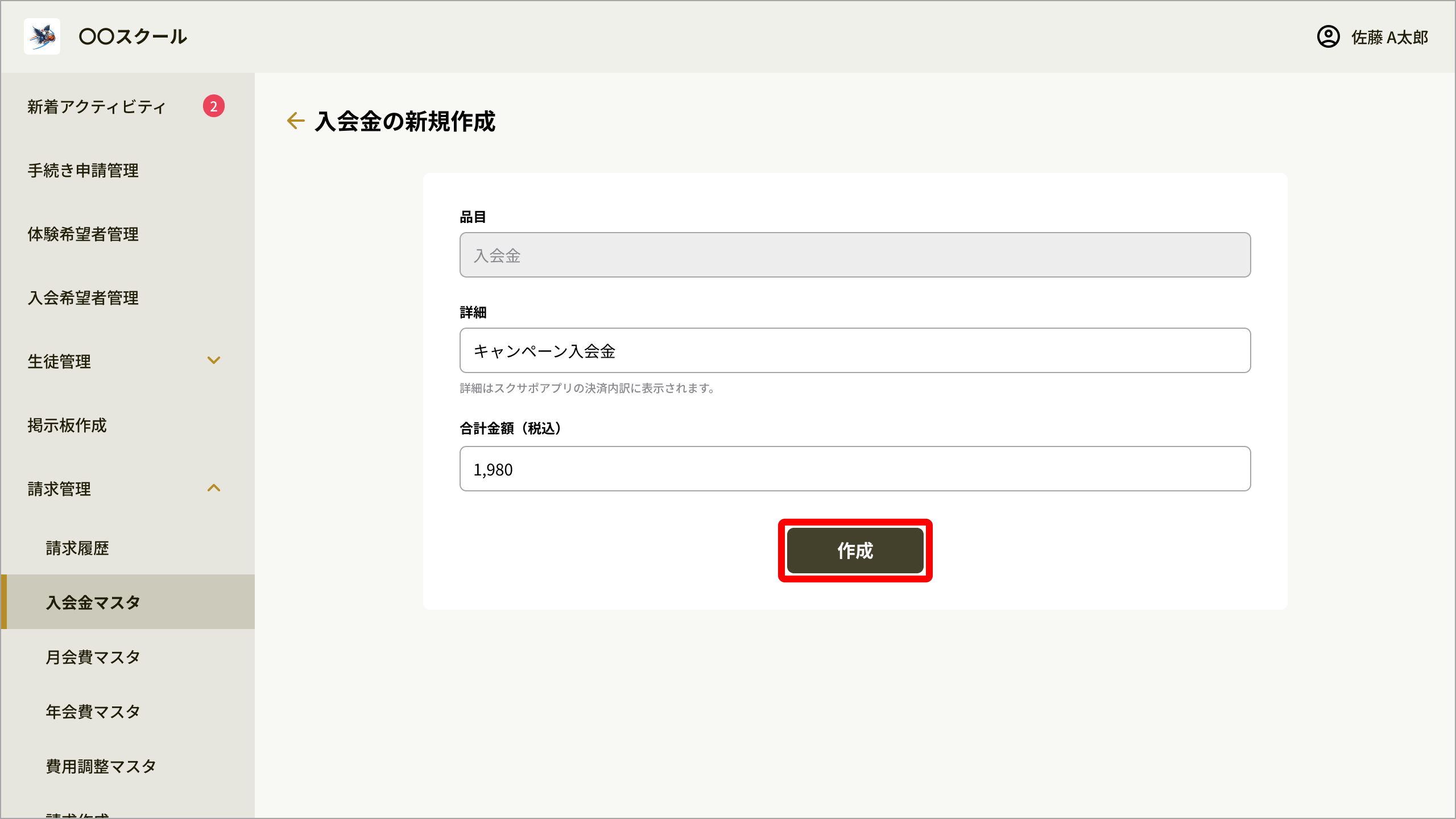Open the user account profile icon
This screenshot has height=819, width=1456.
[1328, 37]
